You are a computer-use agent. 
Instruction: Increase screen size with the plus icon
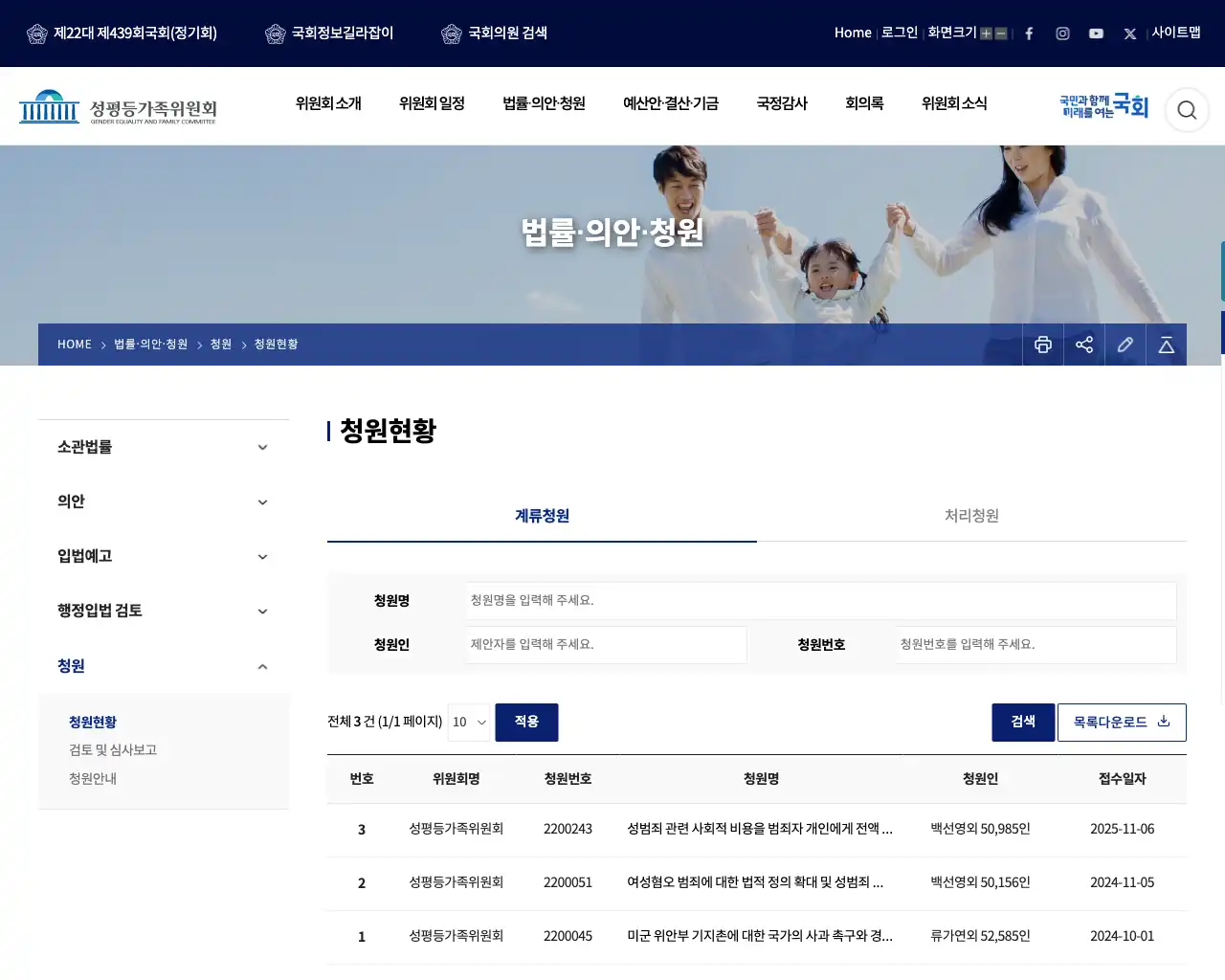(x=986, y=33)
